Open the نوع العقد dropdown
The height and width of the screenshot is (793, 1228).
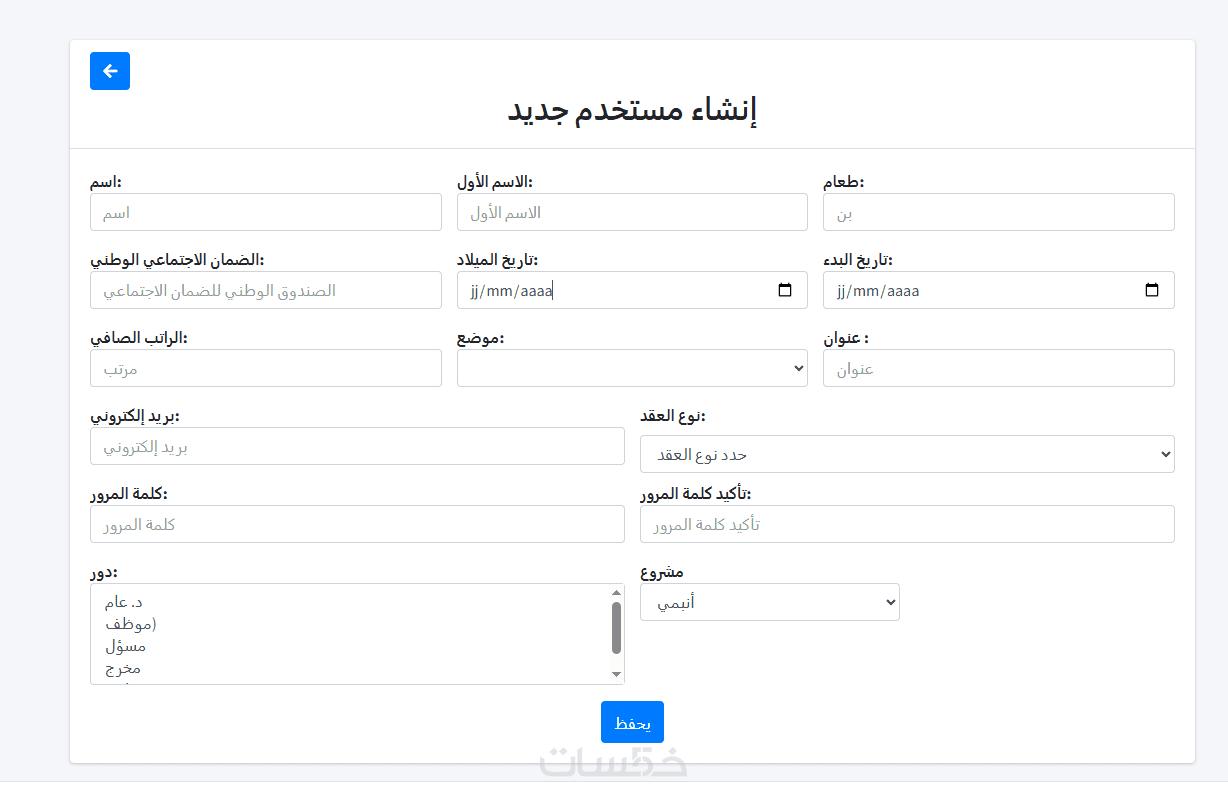pos(907,454)
